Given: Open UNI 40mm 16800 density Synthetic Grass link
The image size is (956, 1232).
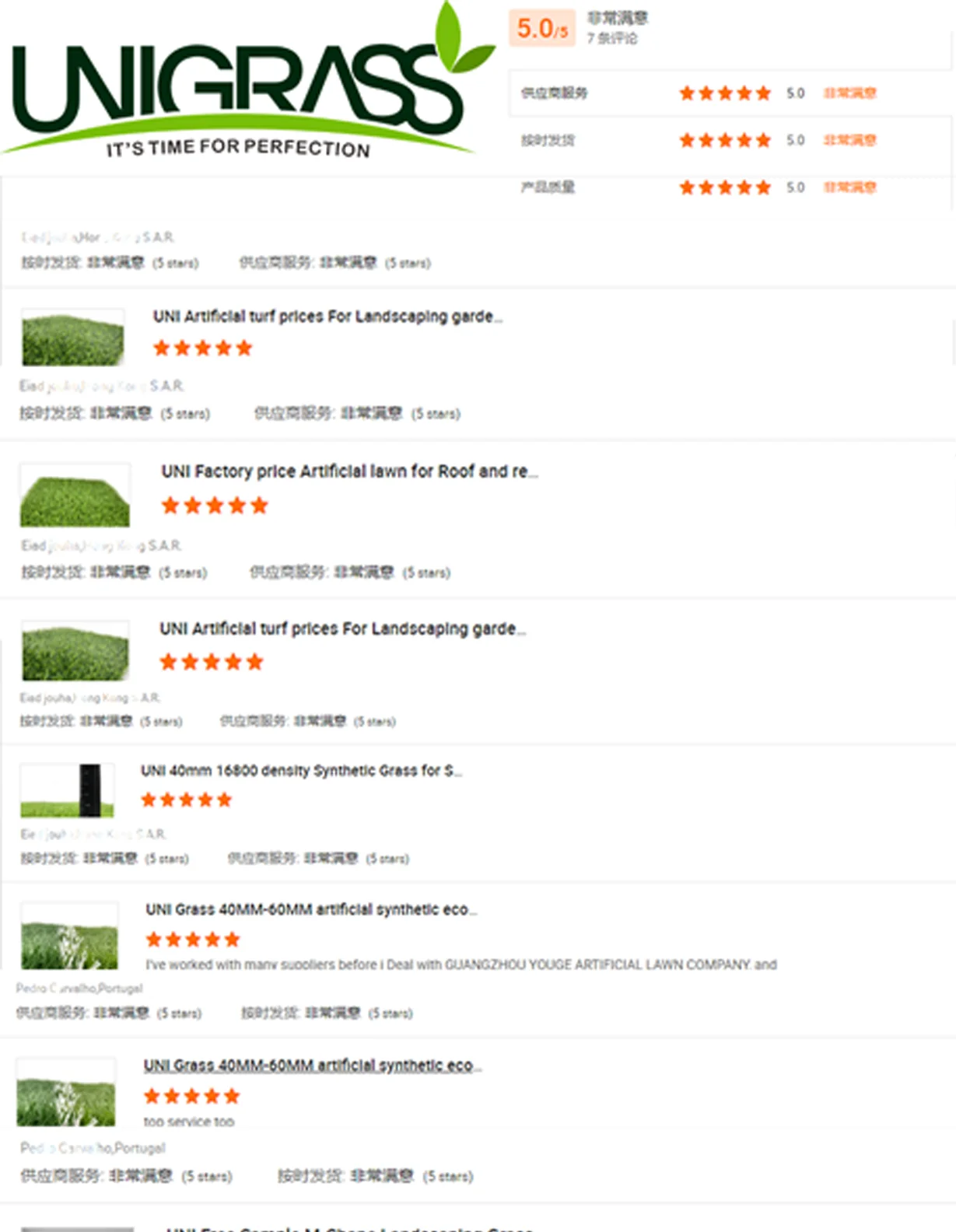Looking at the screenshot, I should (x=301, y=771).
